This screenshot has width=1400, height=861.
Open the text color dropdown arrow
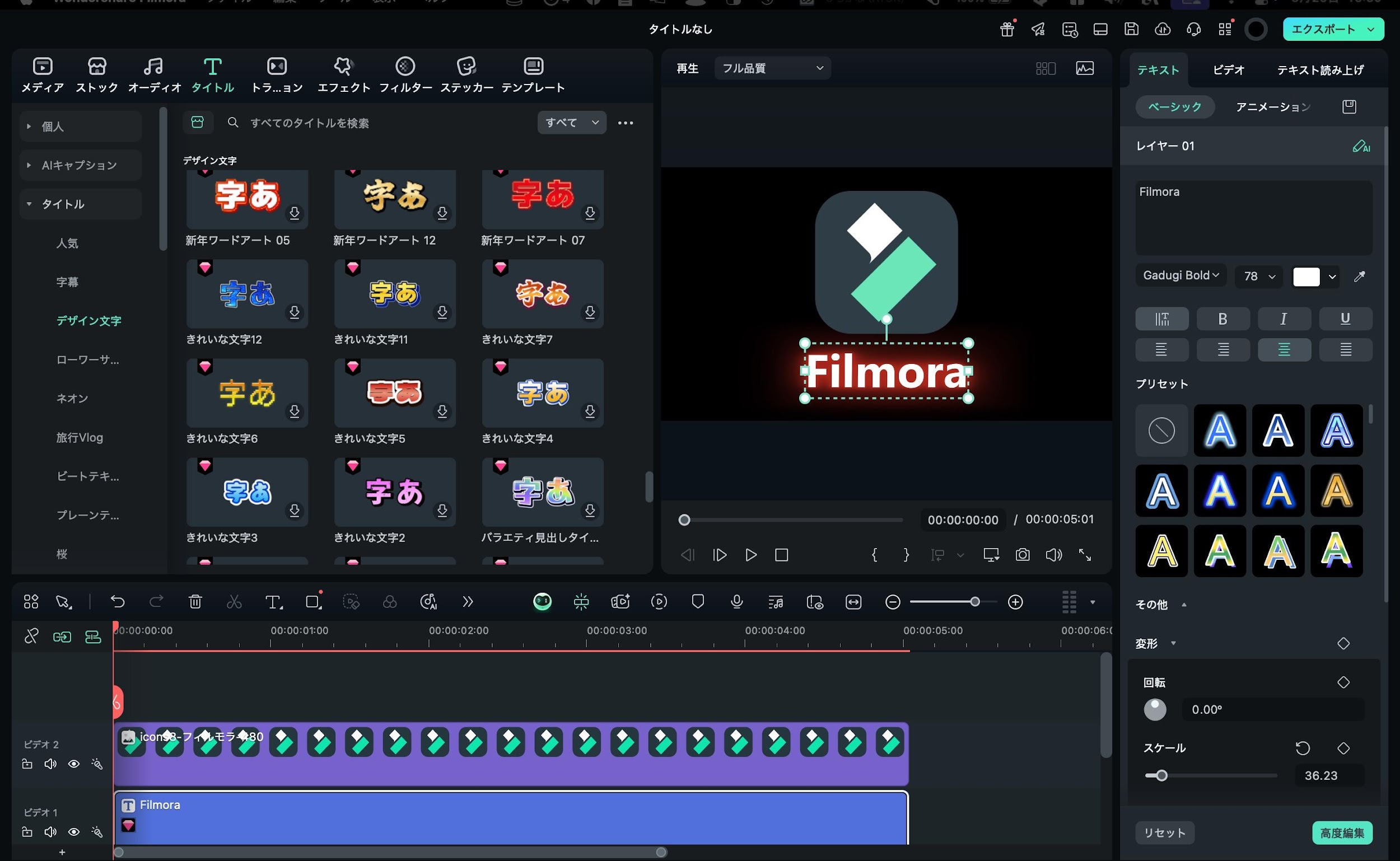(1332, 277)
